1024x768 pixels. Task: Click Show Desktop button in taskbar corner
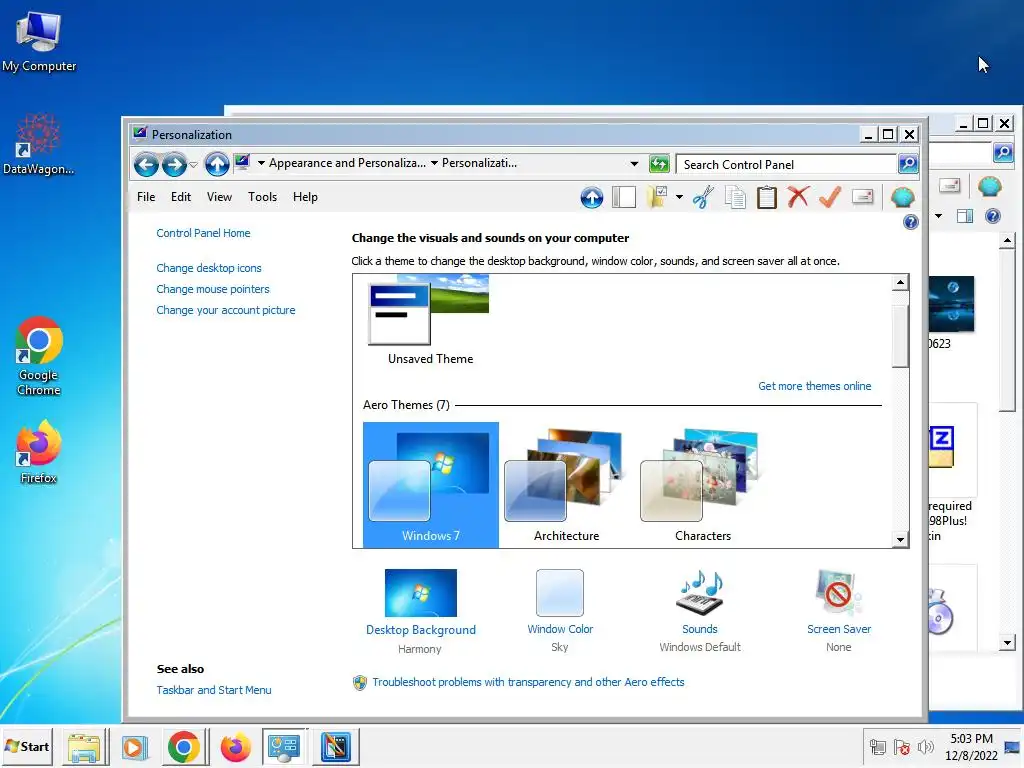pos(1013,747)
